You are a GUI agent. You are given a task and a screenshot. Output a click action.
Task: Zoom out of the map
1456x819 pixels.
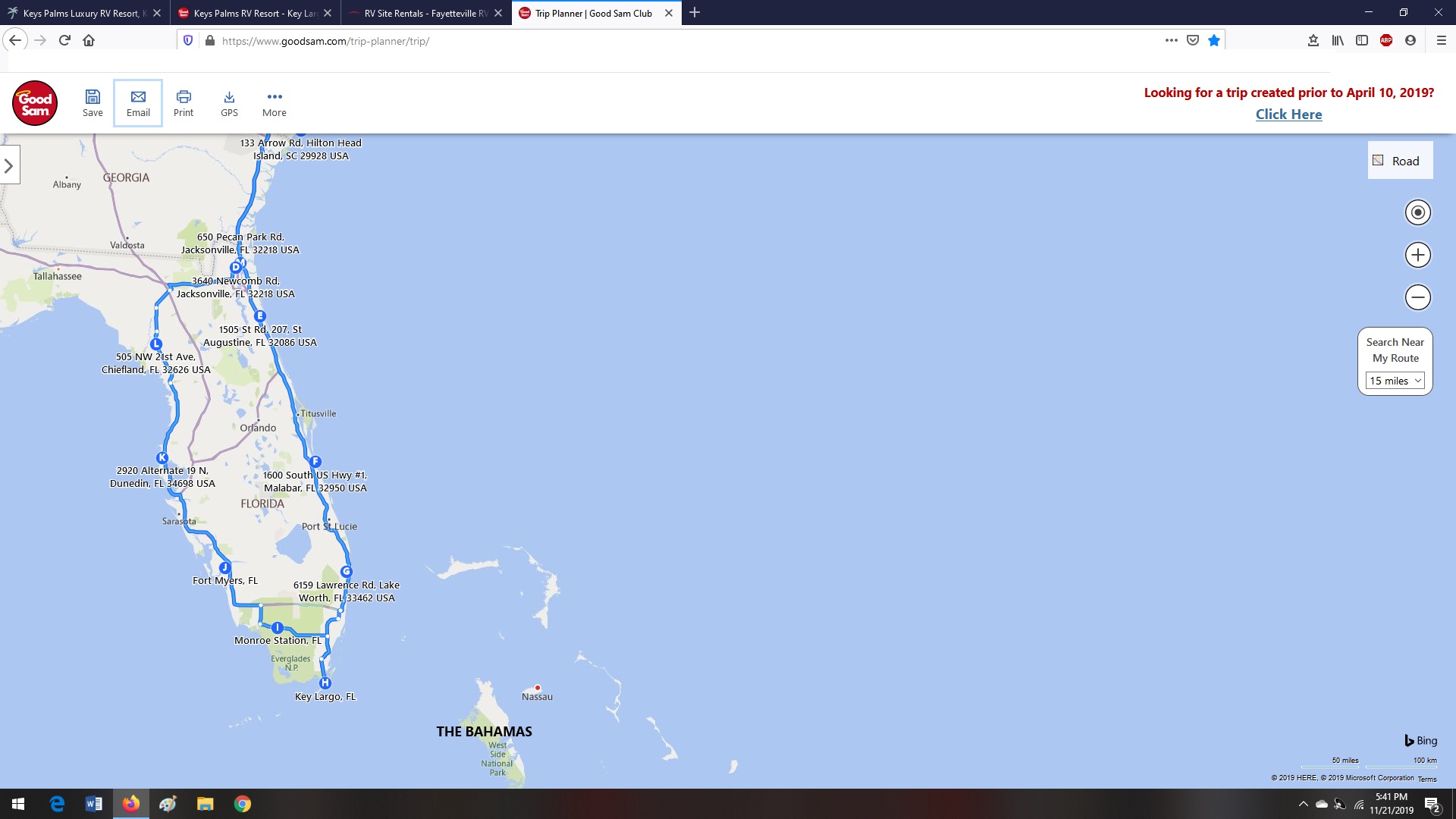(1418, 297)
